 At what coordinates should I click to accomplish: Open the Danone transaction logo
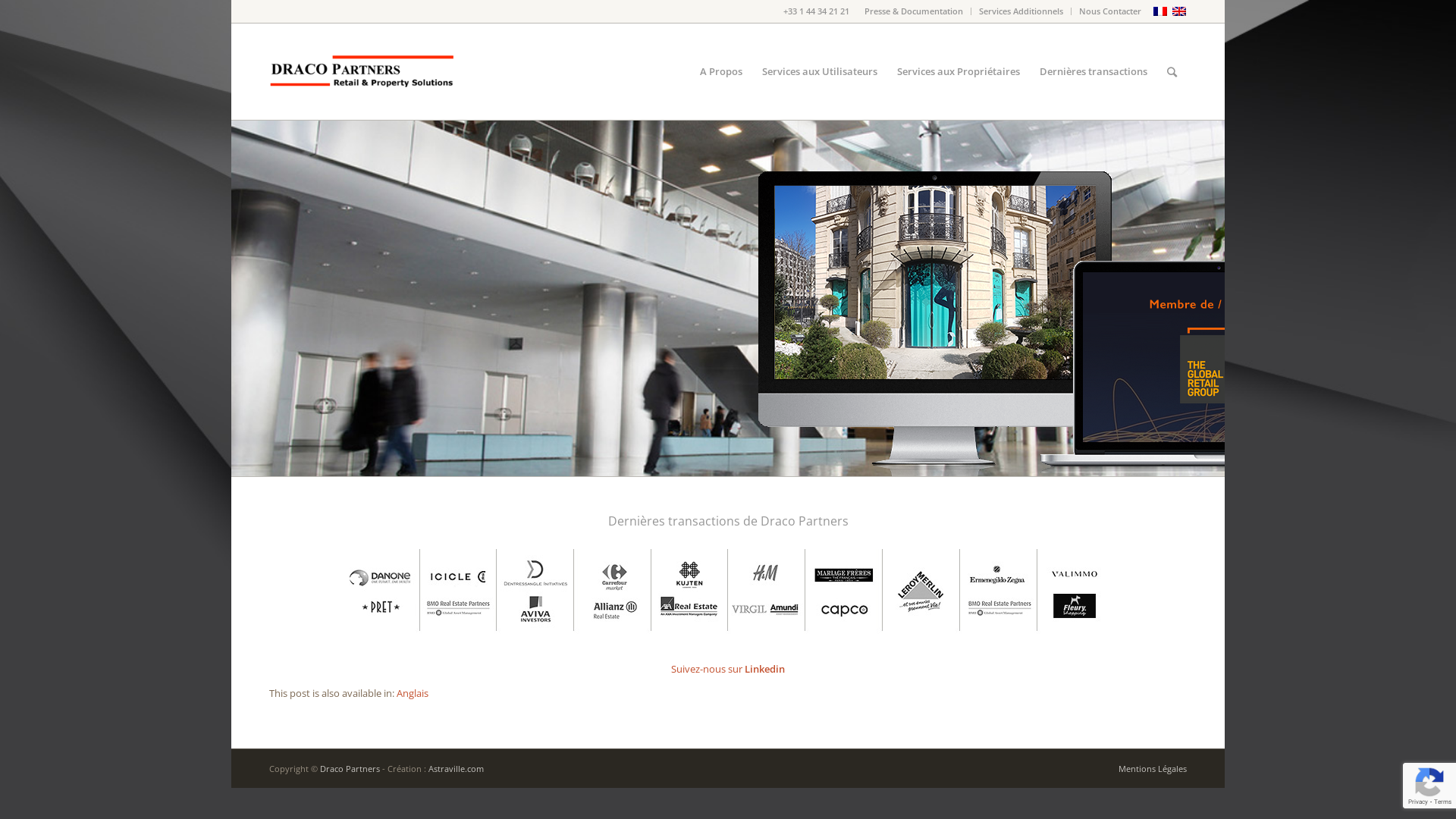380,578
